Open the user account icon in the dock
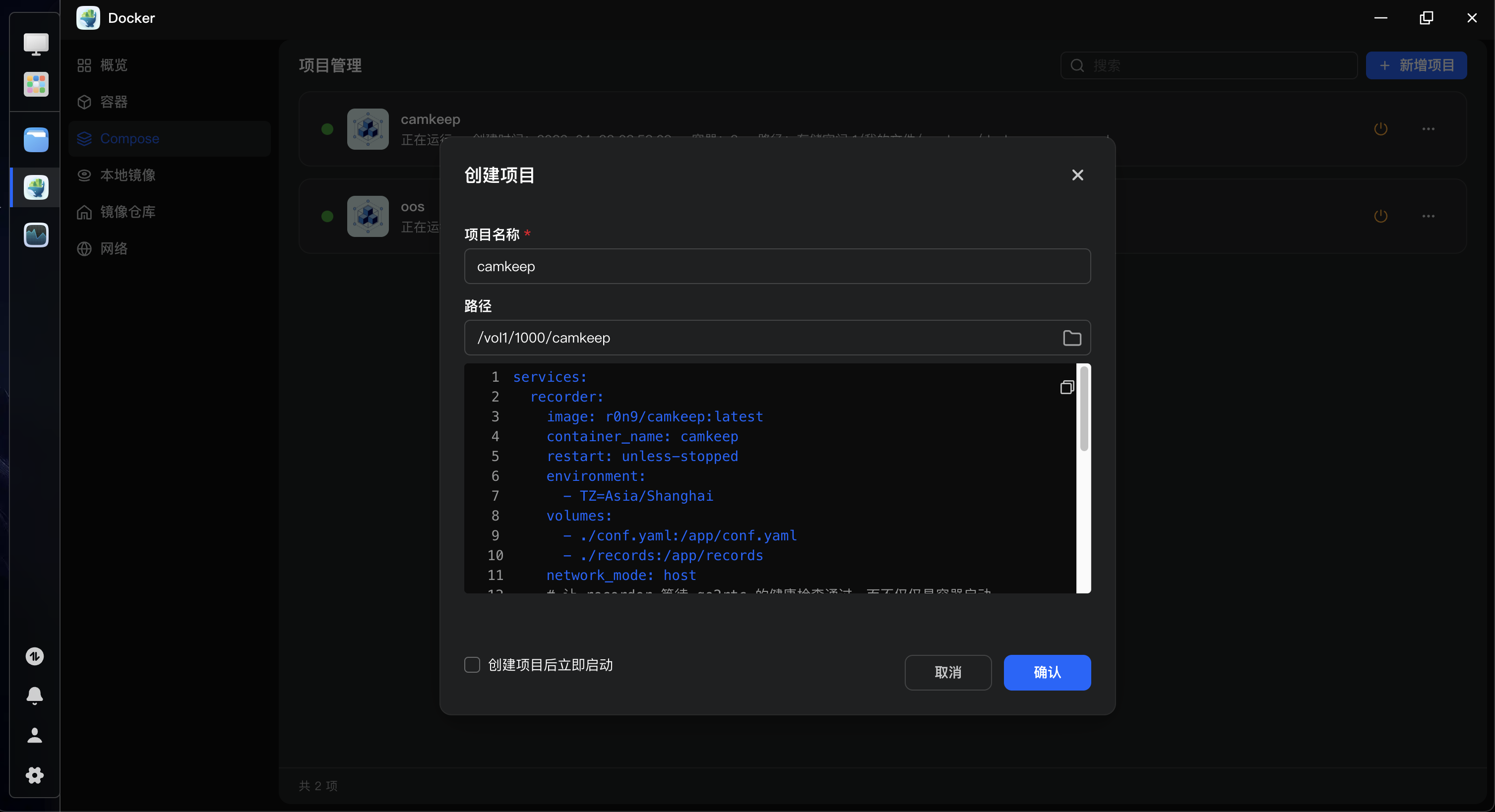Image resolution: width=1495 pixels, height=812 pixels. (x=35, y=736)
